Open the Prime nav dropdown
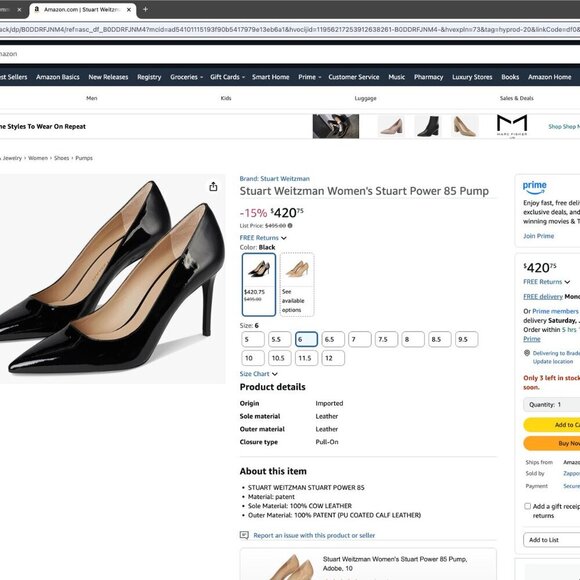This screenshot has height=580, width=580. click(310, 77)
